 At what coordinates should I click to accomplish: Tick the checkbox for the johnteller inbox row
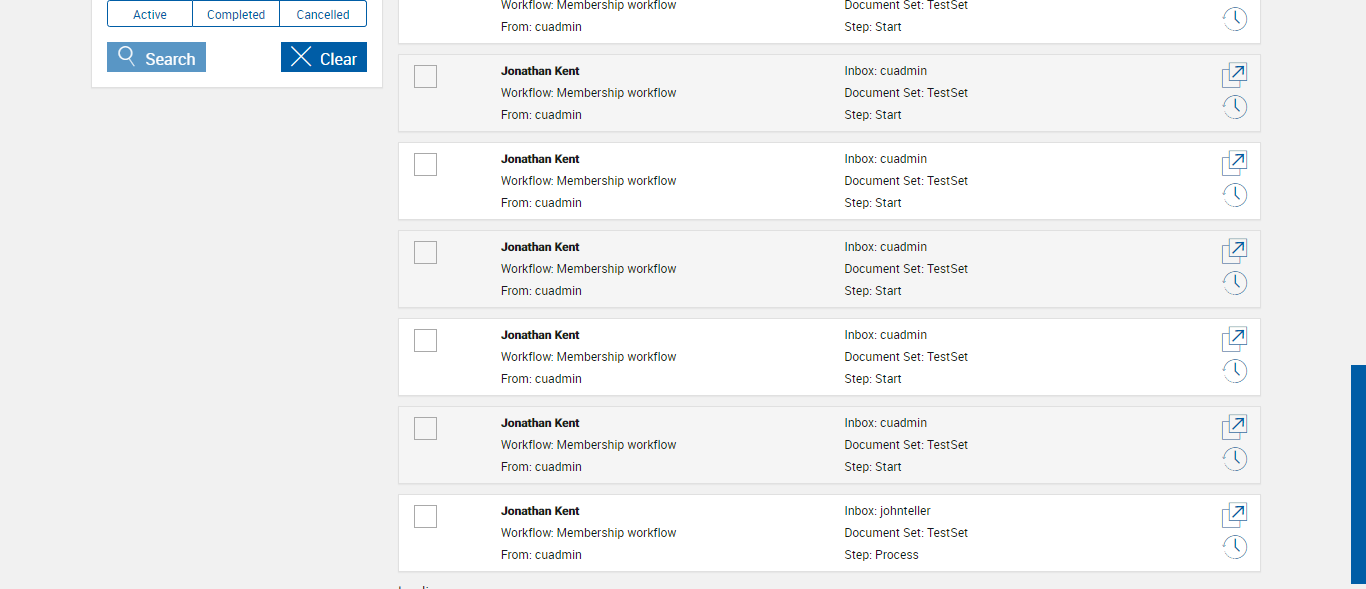tap(425, 517)
